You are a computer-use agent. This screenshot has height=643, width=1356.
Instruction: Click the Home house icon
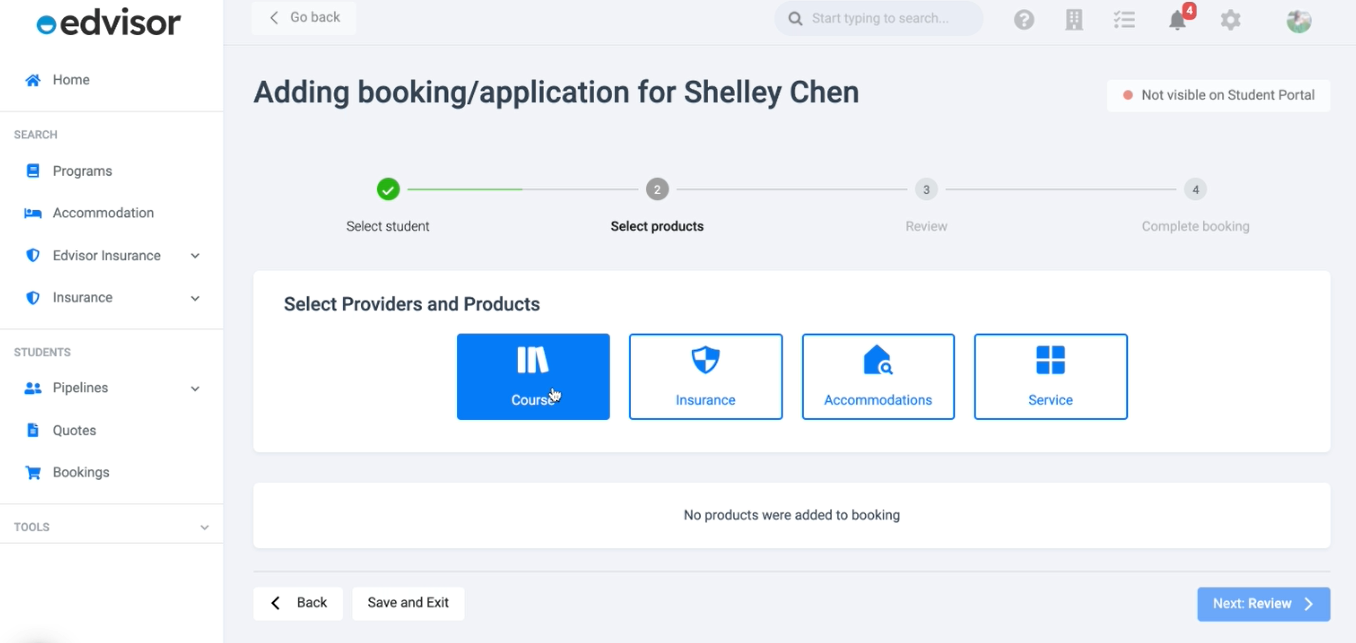pyautogui.click(x=33, y=80)
